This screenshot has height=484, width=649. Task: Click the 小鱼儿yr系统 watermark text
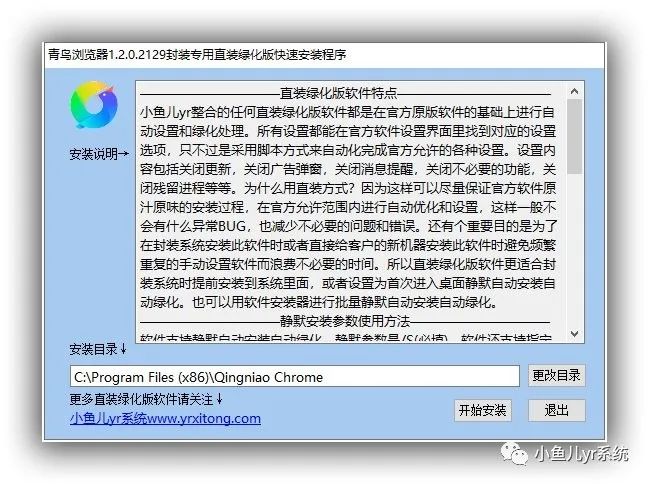[582, 454]
